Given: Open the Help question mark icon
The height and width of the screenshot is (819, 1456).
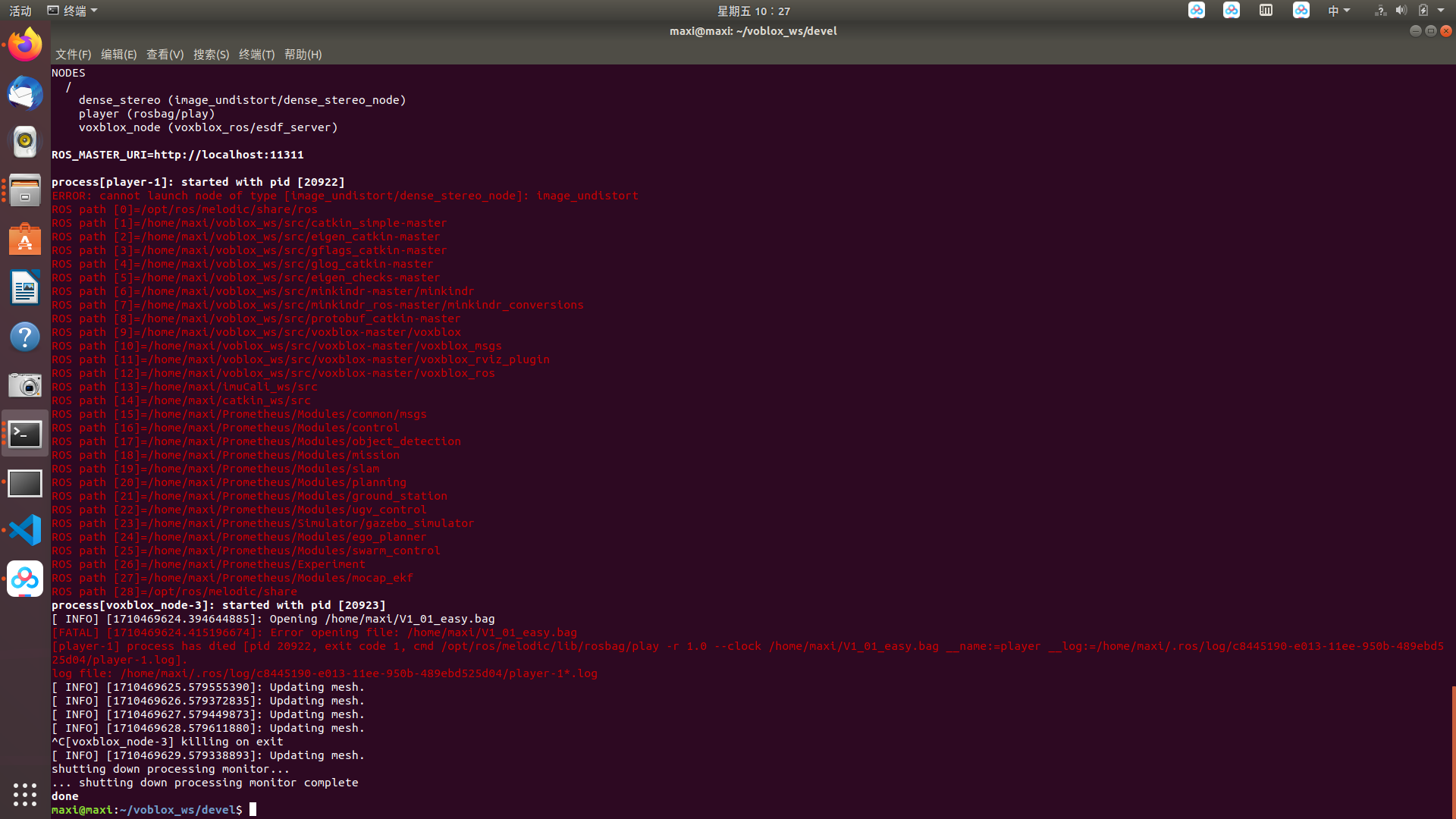Looking at the screenshot, I should [25, 337].
